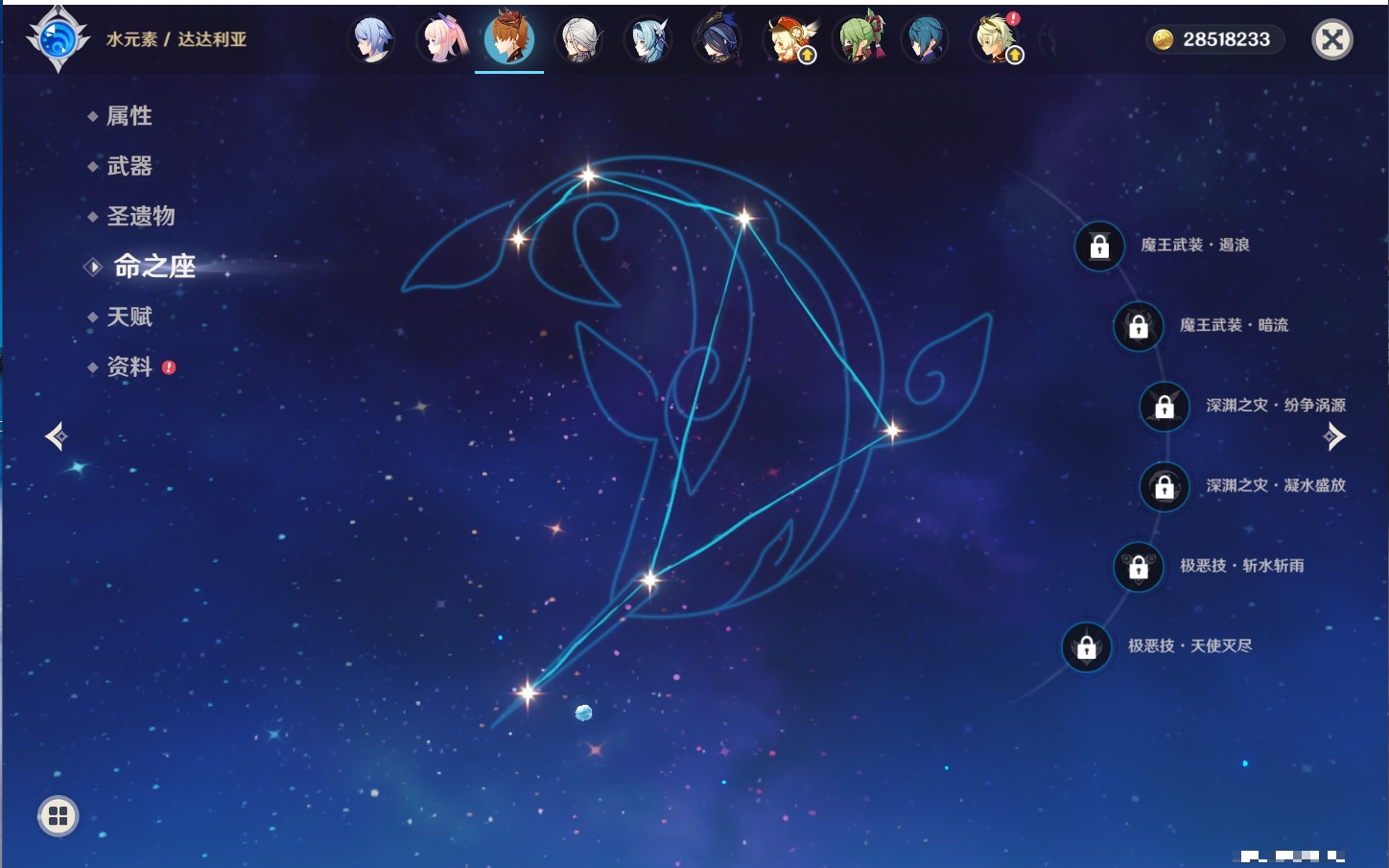Go to the previous character with left arrow
This screenshot has width=1389, height=868.
56,436
